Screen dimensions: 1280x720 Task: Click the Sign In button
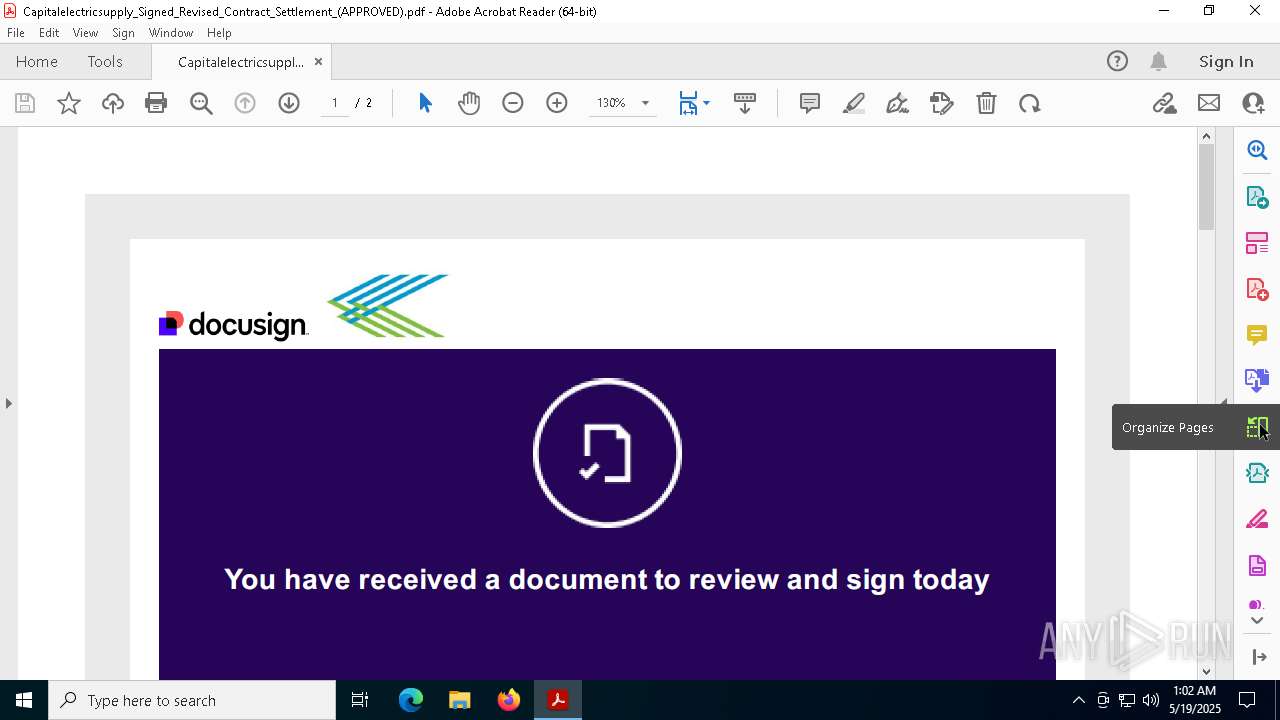(1226, 62)
